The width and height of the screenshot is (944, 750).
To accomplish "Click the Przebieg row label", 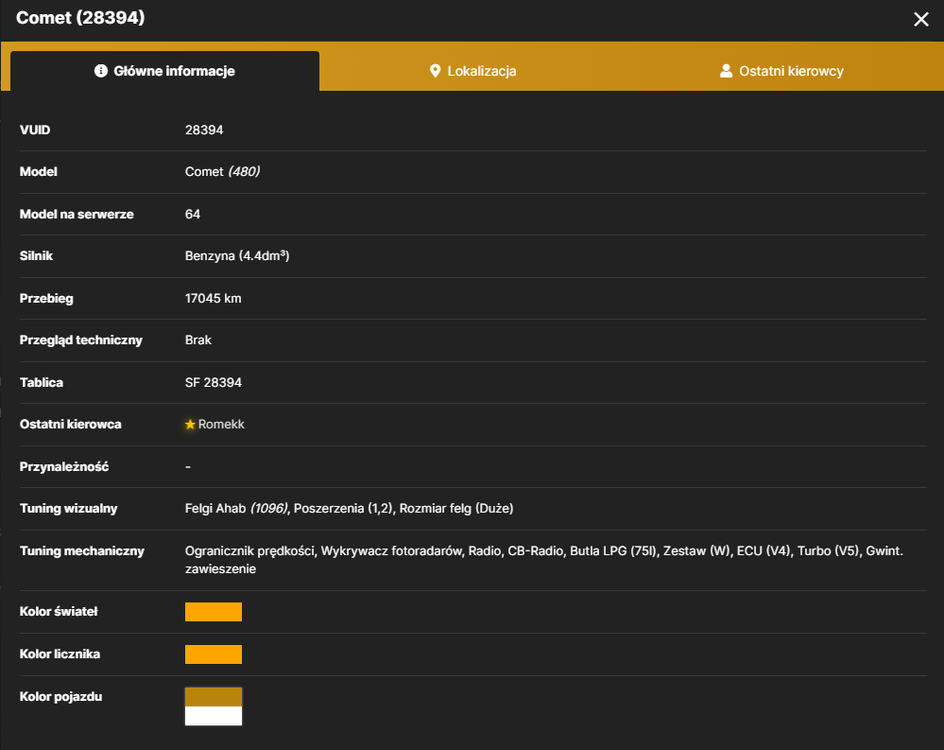I will (46, 299).
